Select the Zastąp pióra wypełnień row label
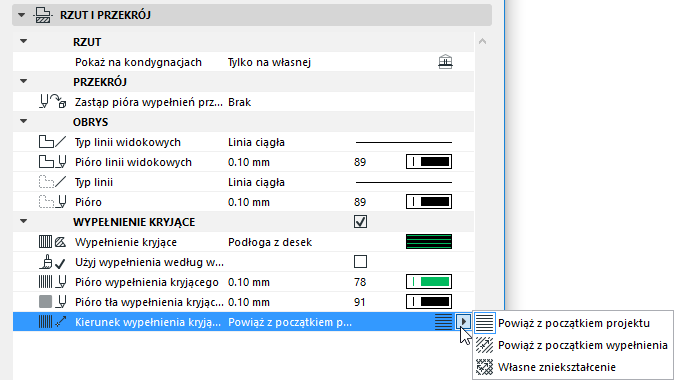 149,102
